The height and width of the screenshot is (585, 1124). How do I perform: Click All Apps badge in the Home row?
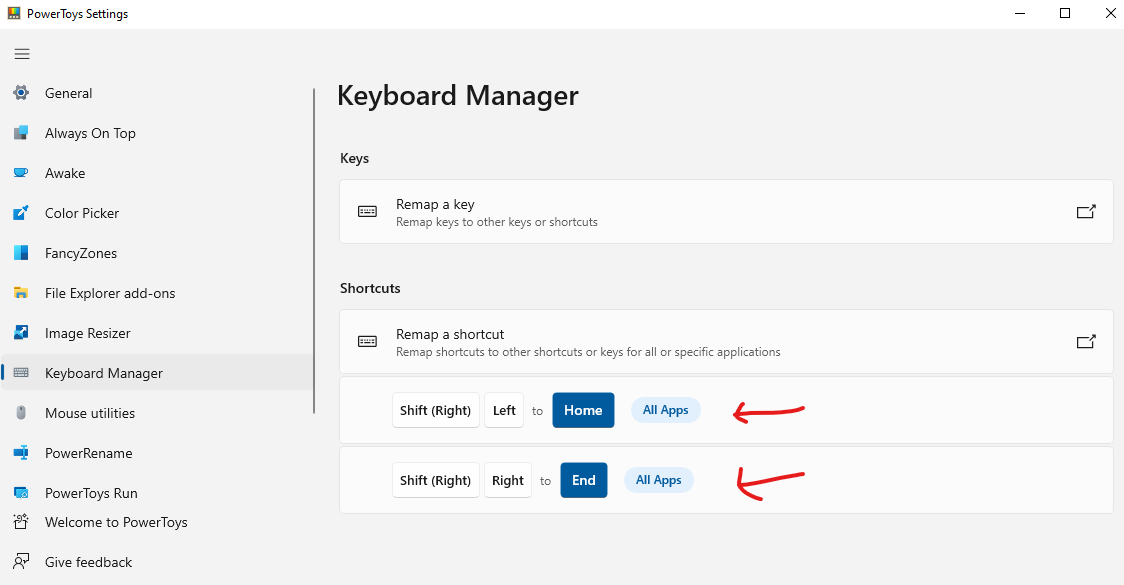tap(665, 410)
